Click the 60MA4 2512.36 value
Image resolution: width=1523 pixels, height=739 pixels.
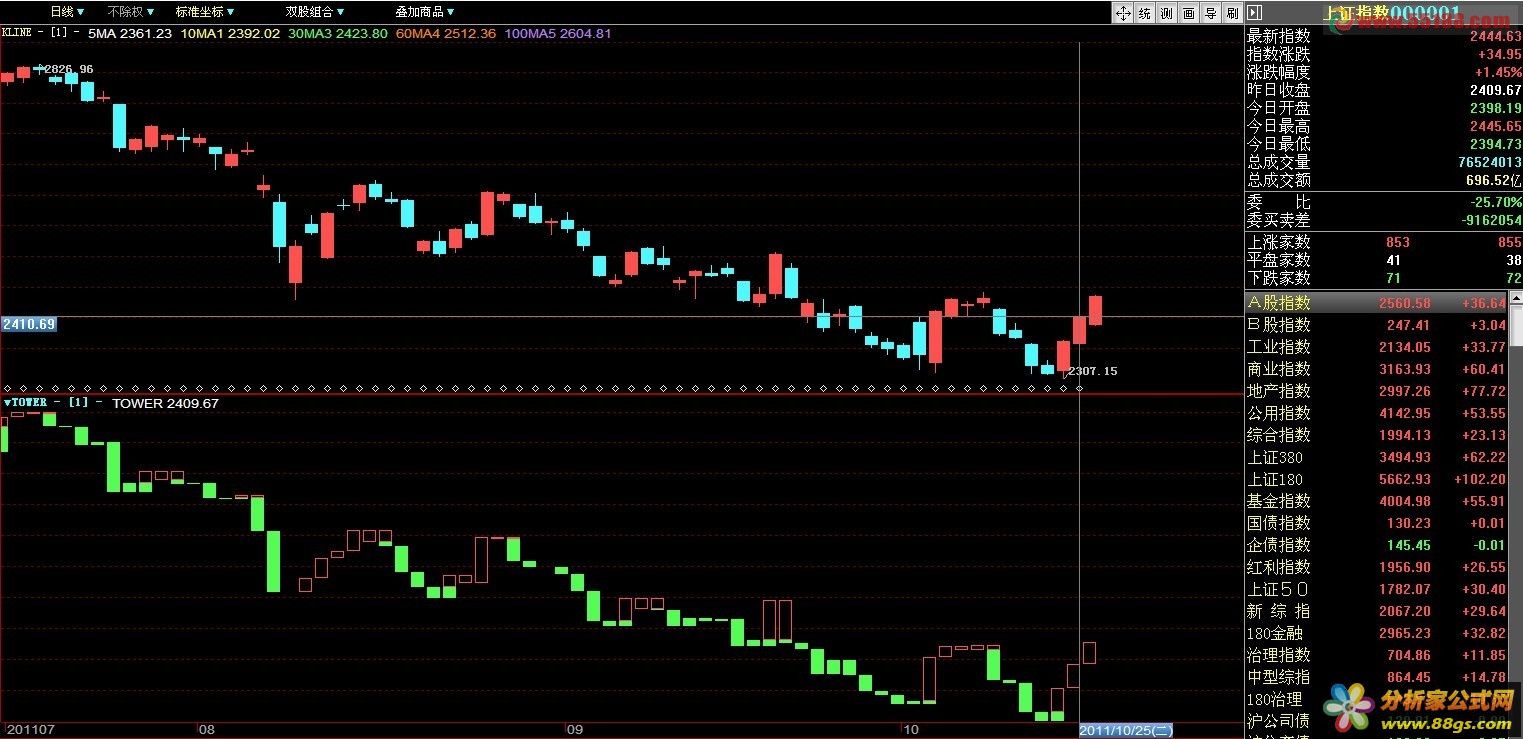click(446, 33)
